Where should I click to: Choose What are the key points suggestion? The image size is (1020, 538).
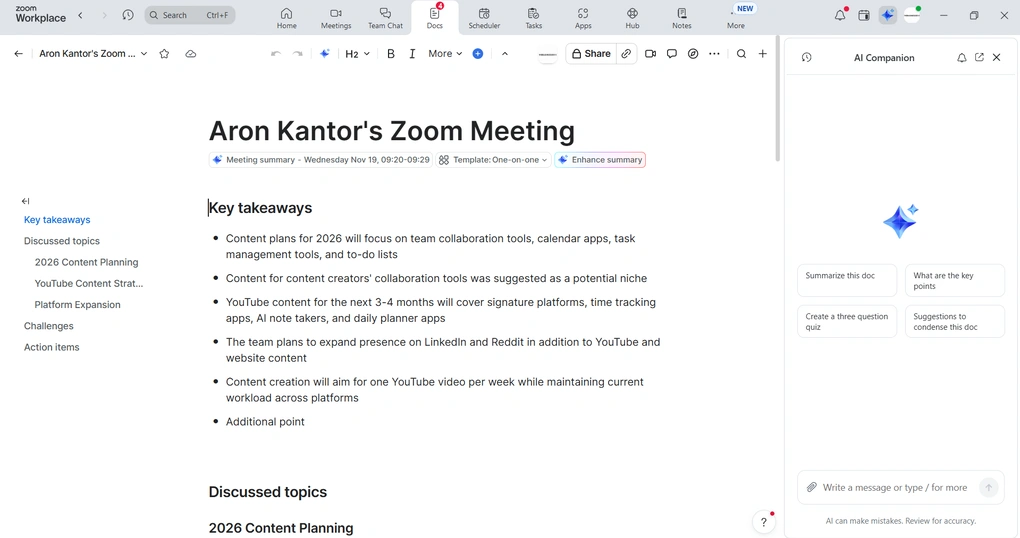(x=955, y=280)
